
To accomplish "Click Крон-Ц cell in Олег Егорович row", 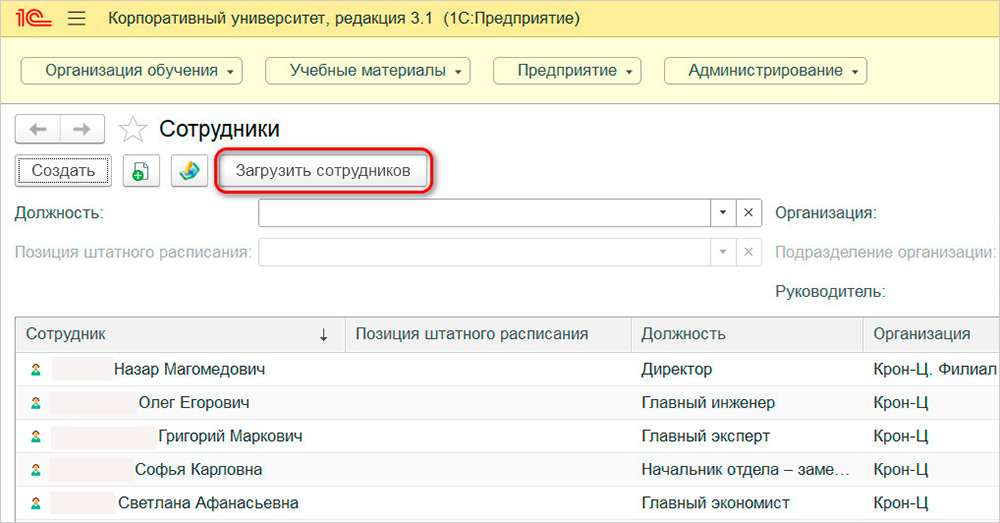I will coord(932,403).
